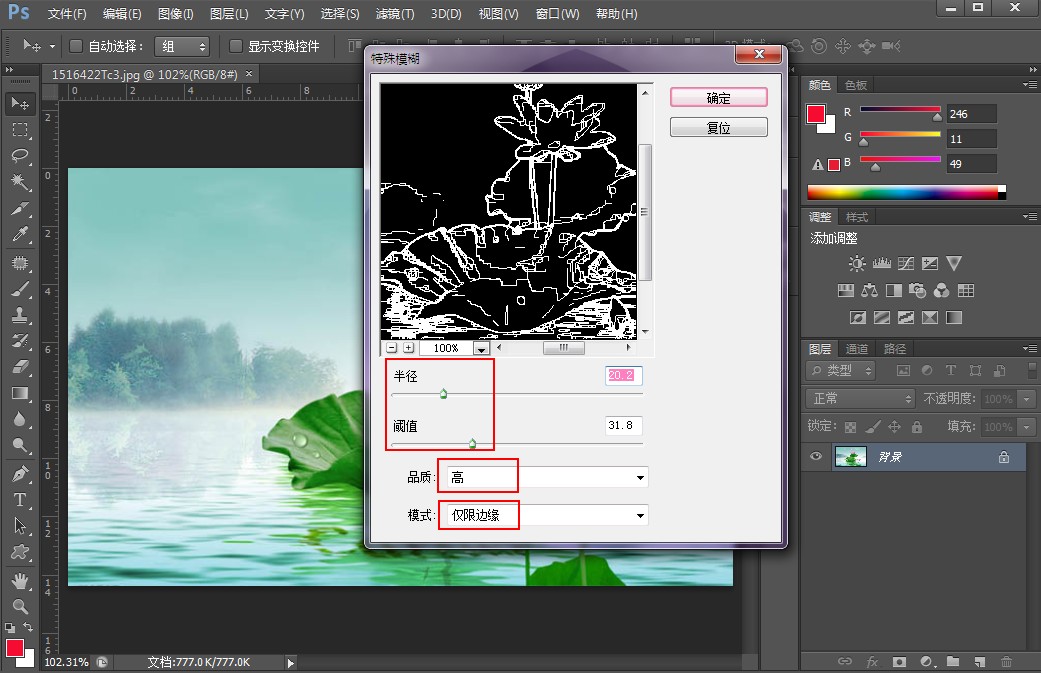The width and height of the screenshot is (1041, 673).
Task: Enable the 自动选择 checkbox
Action: (x=75, y=46)
